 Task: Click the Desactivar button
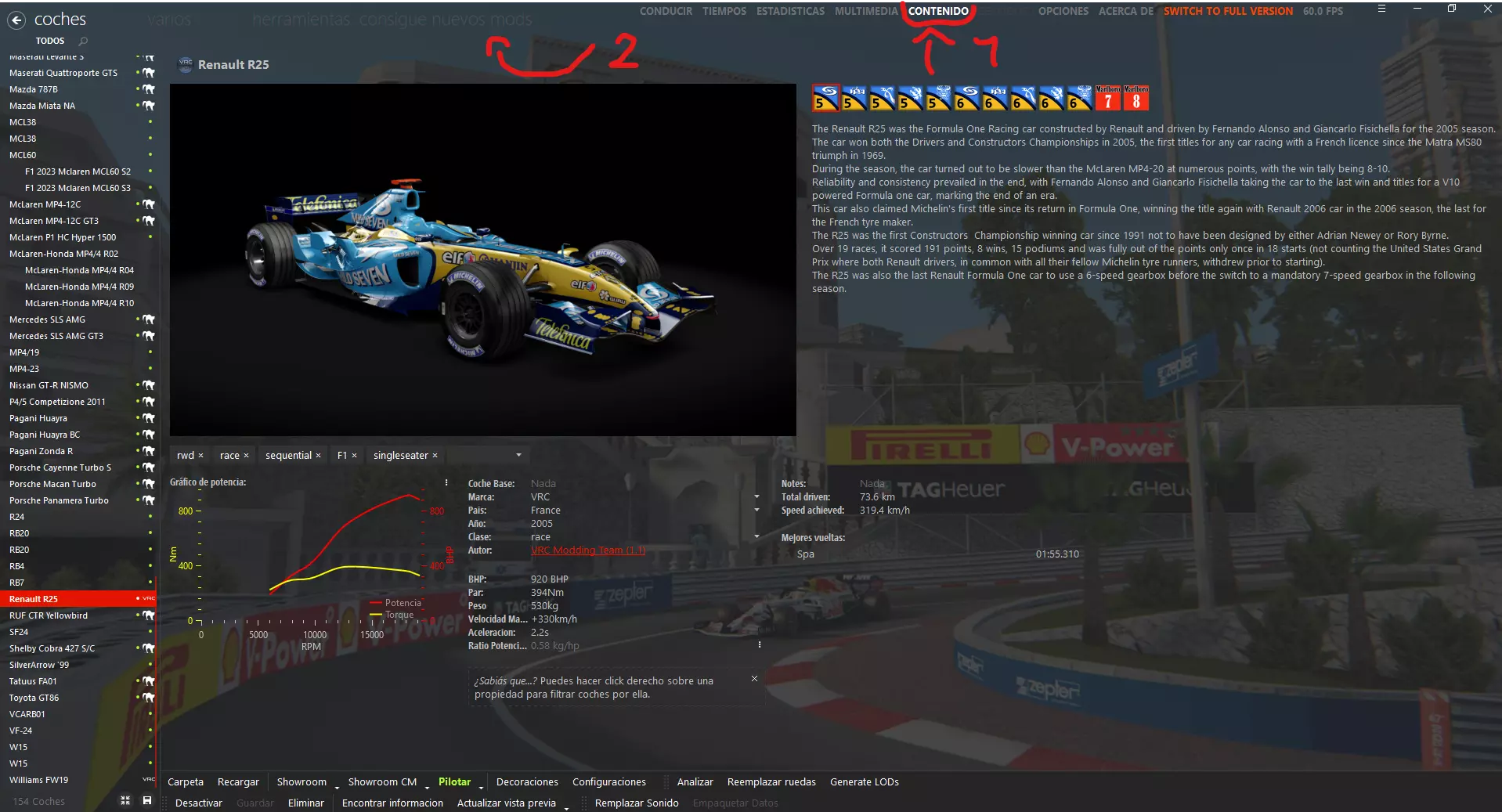tap(199, 803)
